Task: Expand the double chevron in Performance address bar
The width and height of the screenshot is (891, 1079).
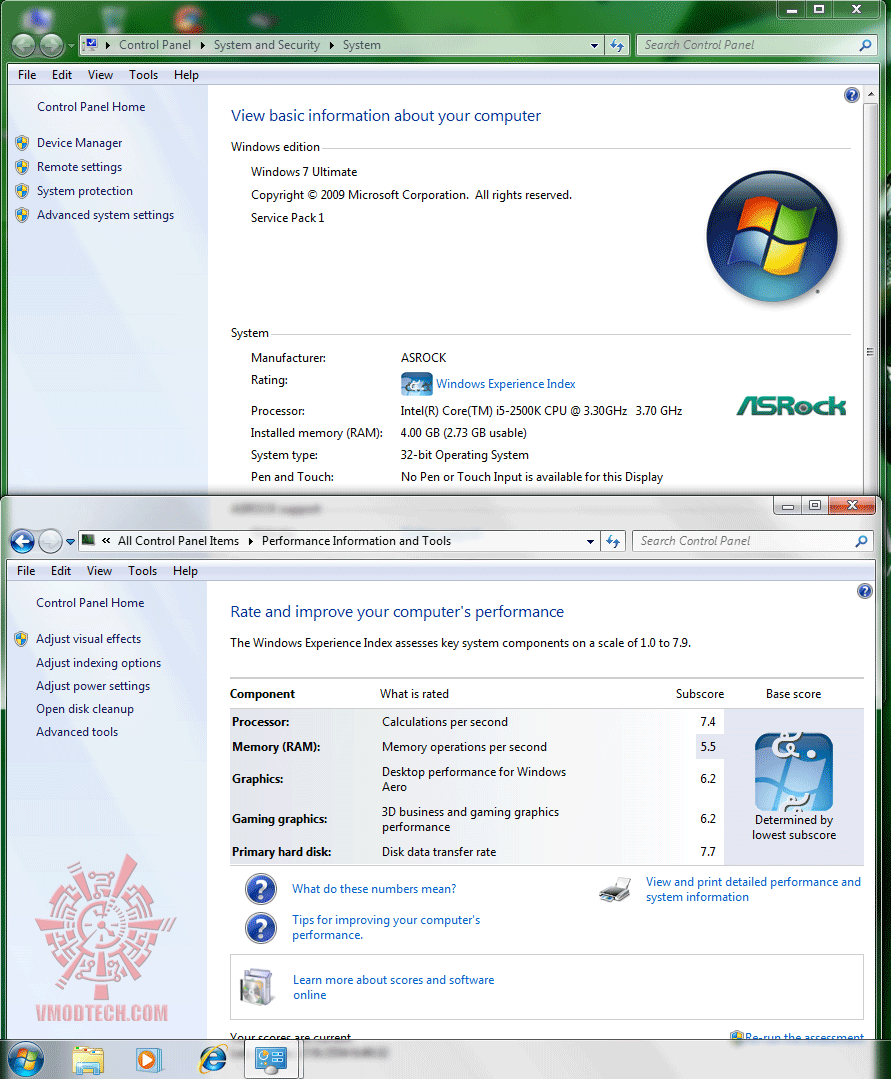Action: pyautogui.click(x=106, y=541)
